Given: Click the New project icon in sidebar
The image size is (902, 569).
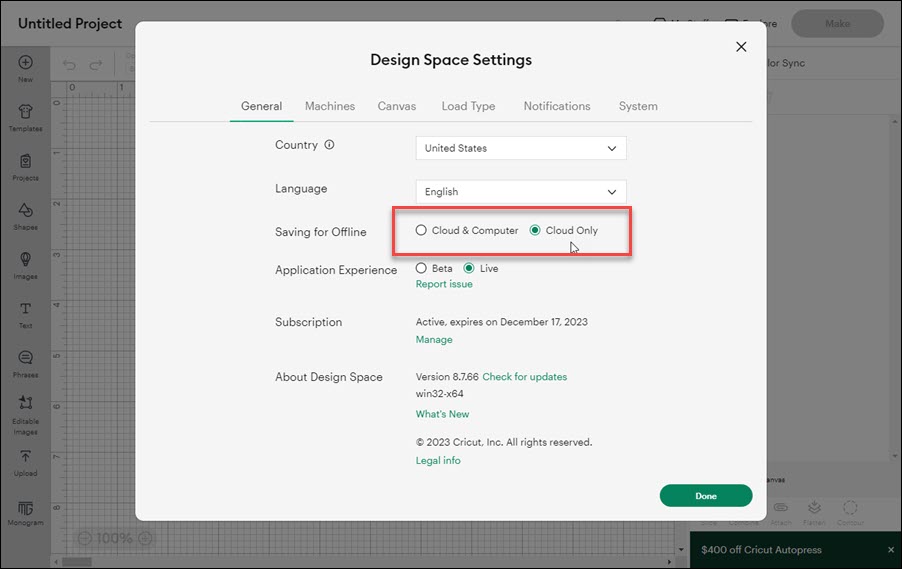Looking at the screenshot, I should click(25, 63).
